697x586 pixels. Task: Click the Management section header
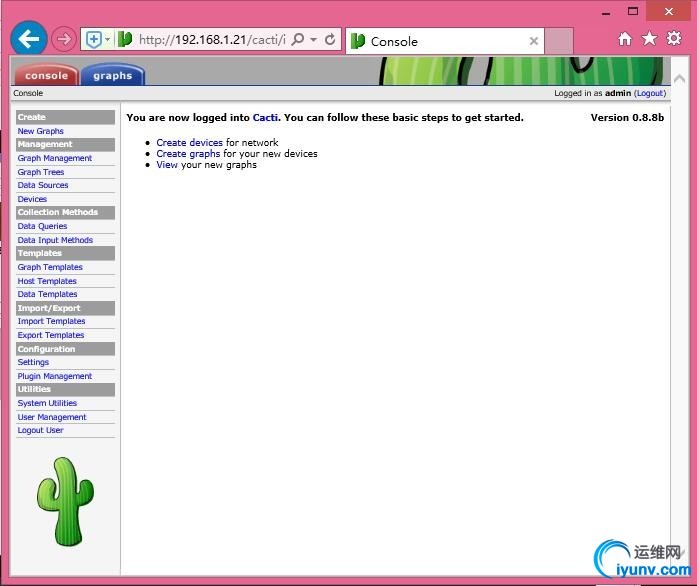[x=65, y=144]
